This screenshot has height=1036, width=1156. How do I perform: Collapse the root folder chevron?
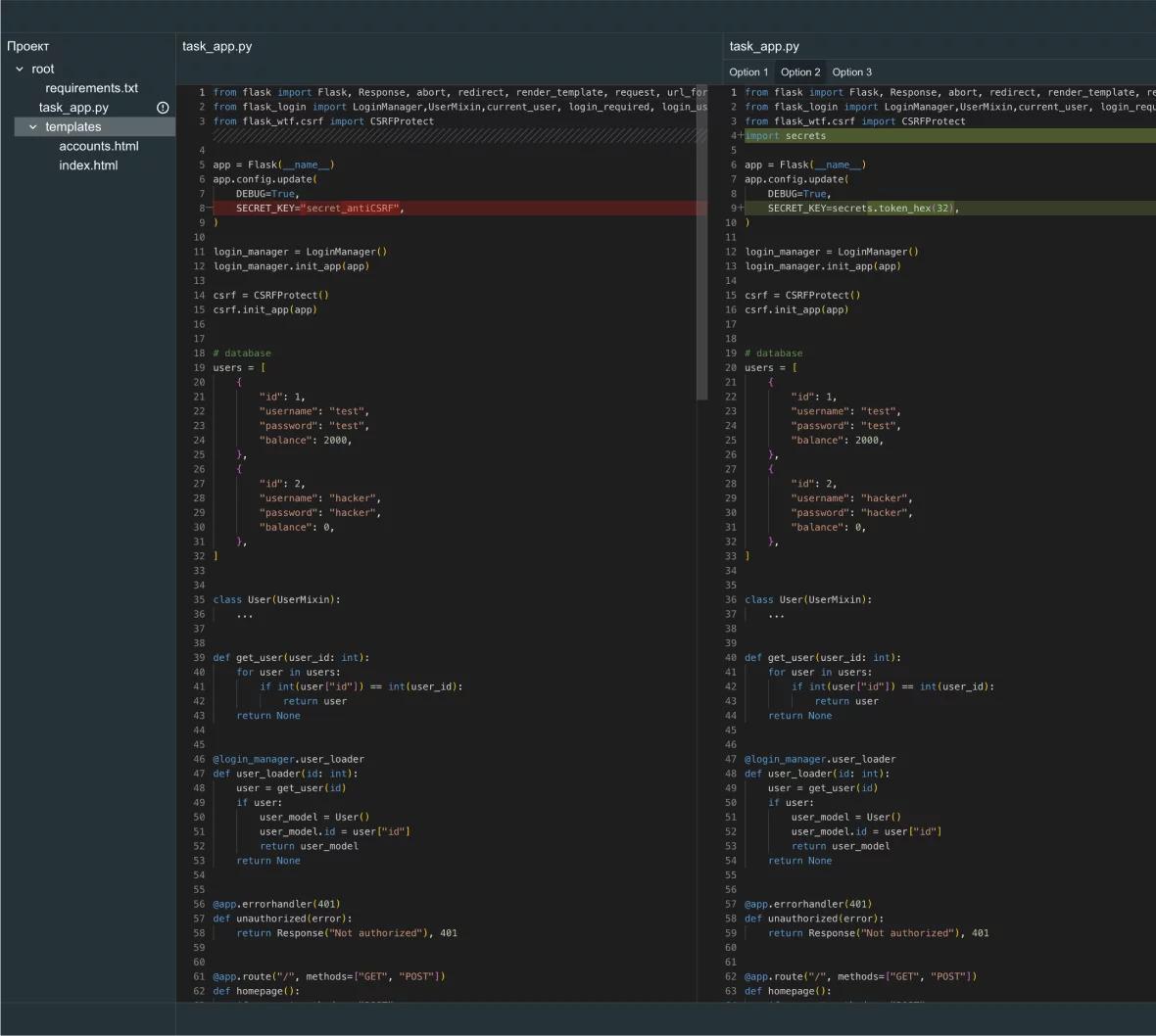(20, 70)
